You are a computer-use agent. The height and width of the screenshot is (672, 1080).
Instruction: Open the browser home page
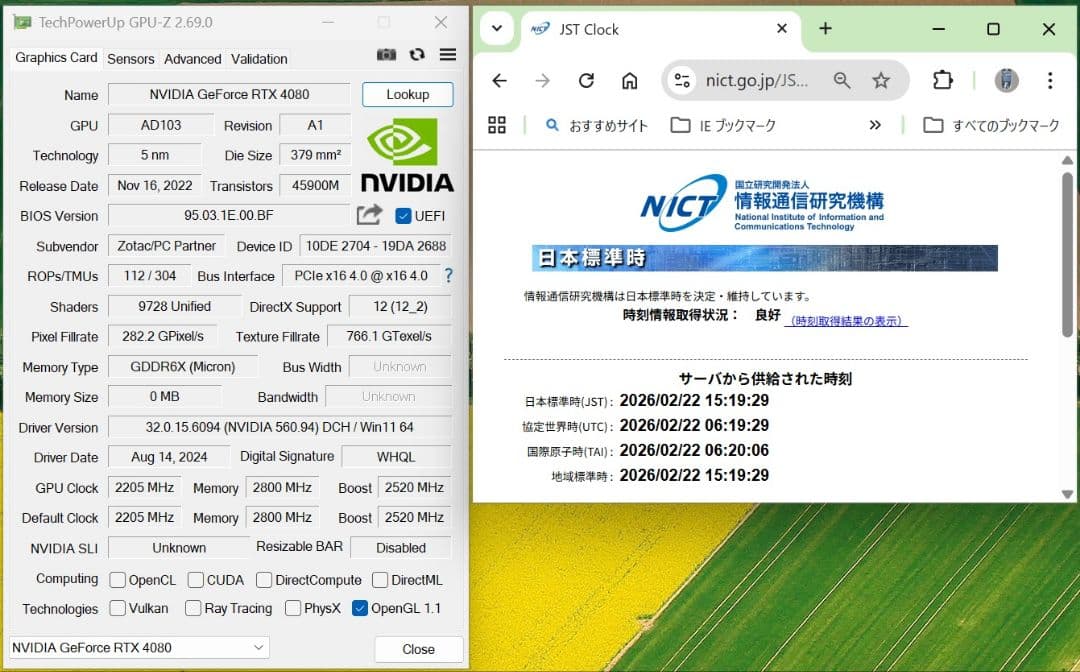pos(630,81)
